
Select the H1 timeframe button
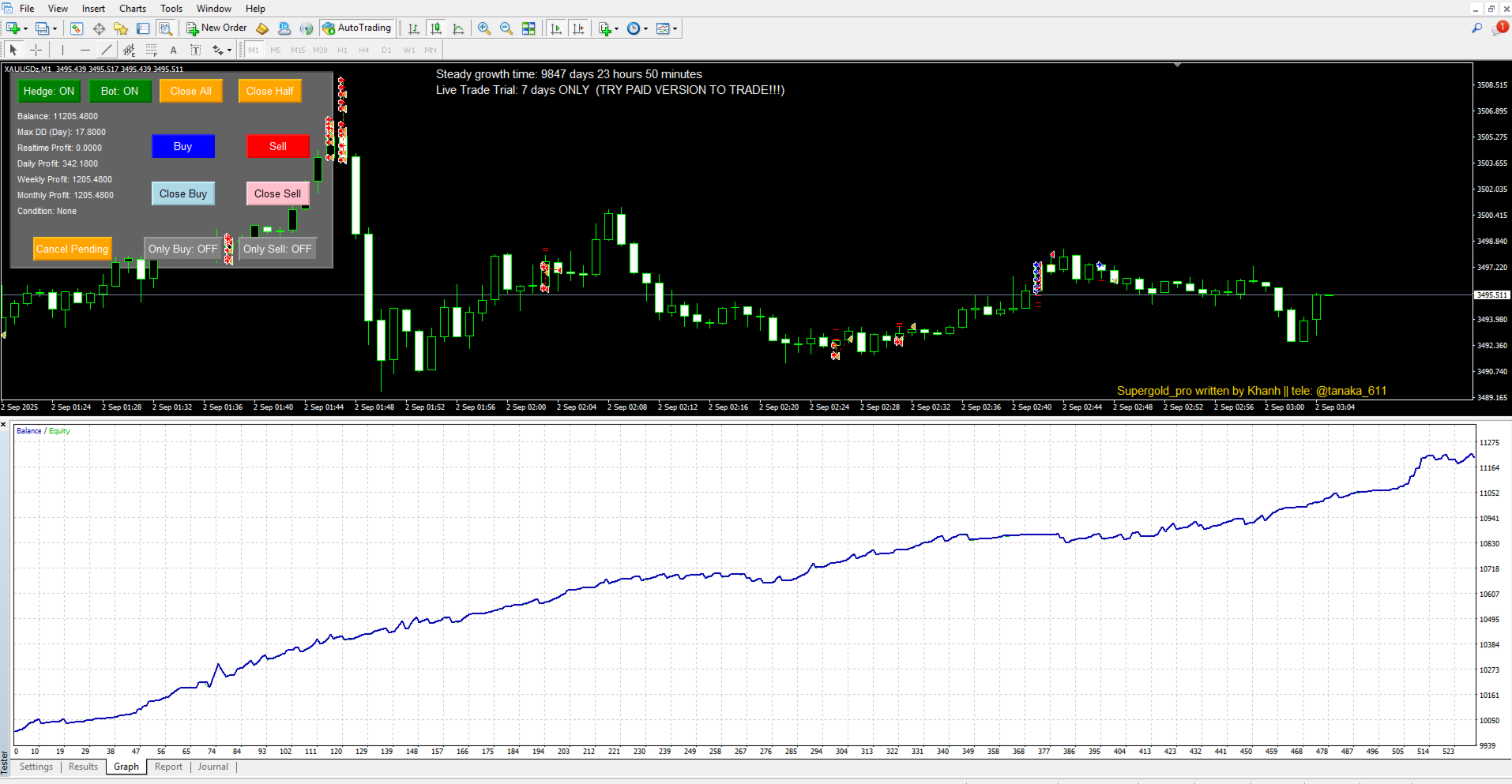(342, 50)
